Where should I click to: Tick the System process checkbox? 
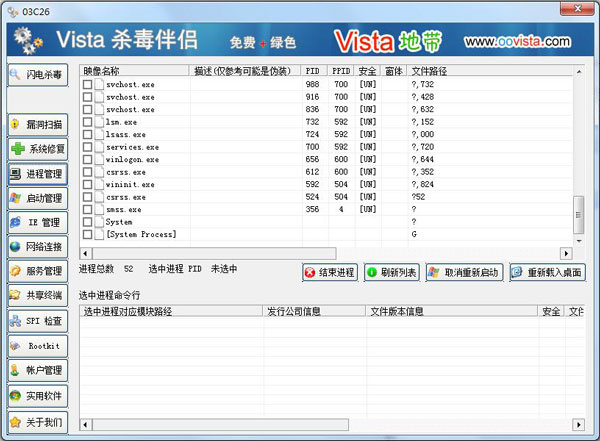point(87,222)
